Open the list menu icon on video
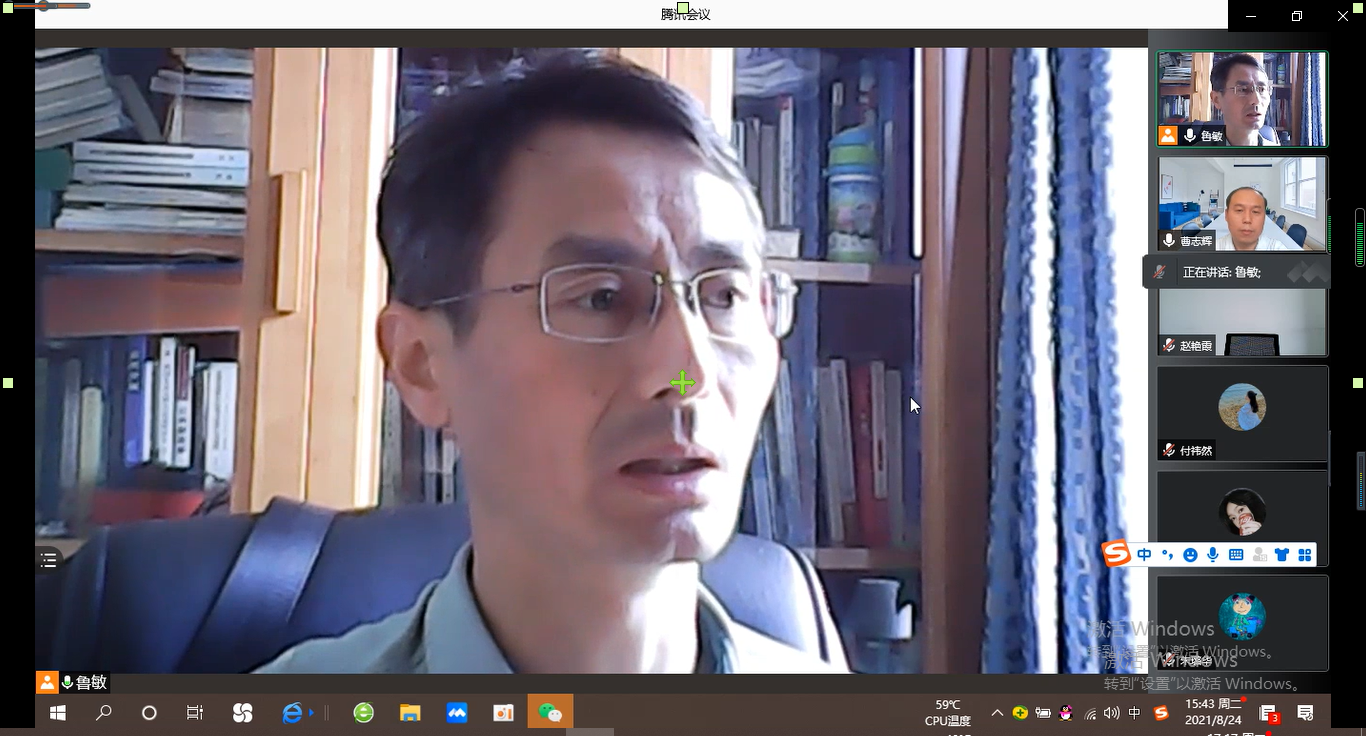 (48, 560)
